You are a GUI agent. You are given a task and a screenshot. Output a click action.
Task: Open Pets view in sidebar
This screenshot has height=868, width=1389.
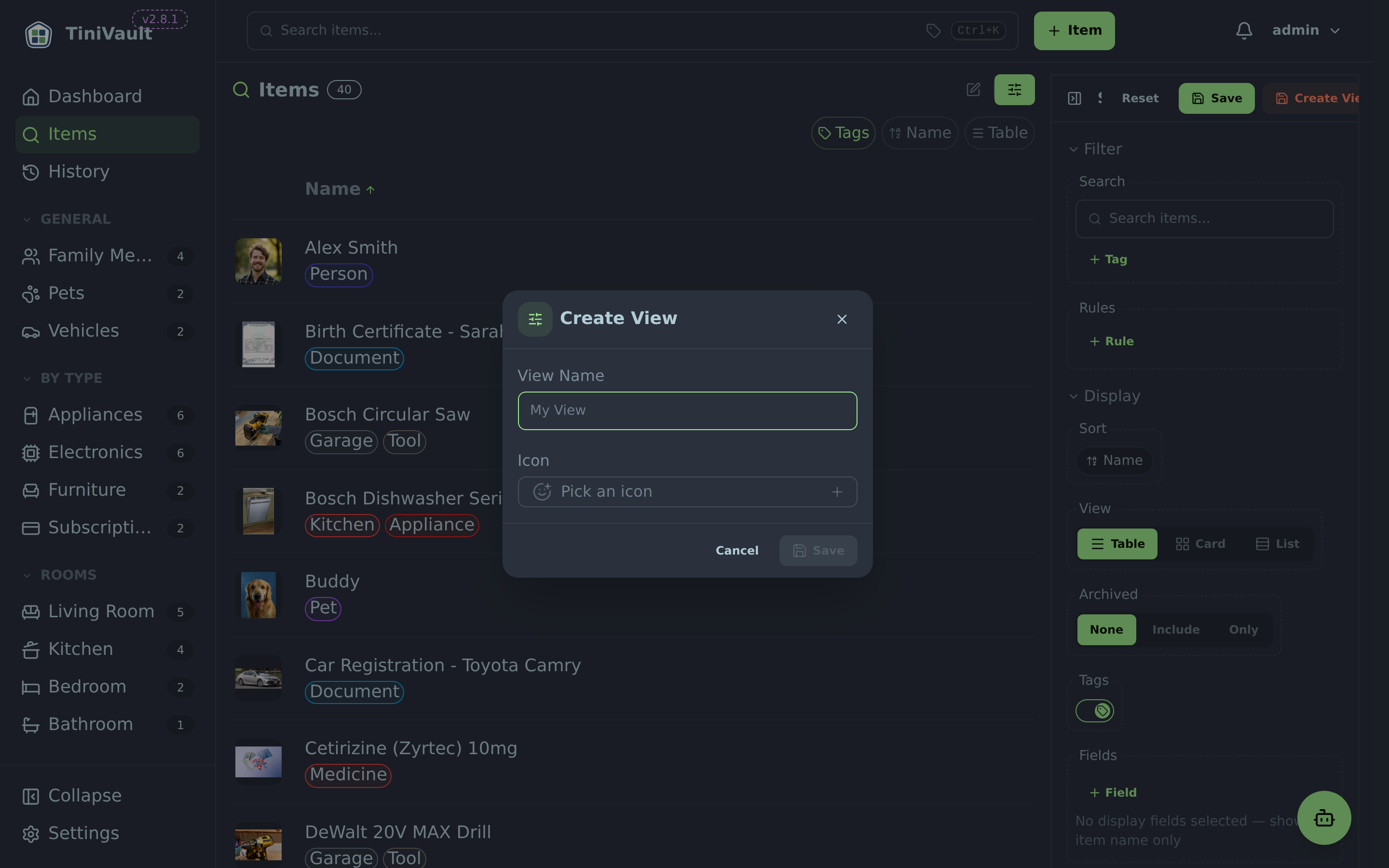tap(108, 293)
